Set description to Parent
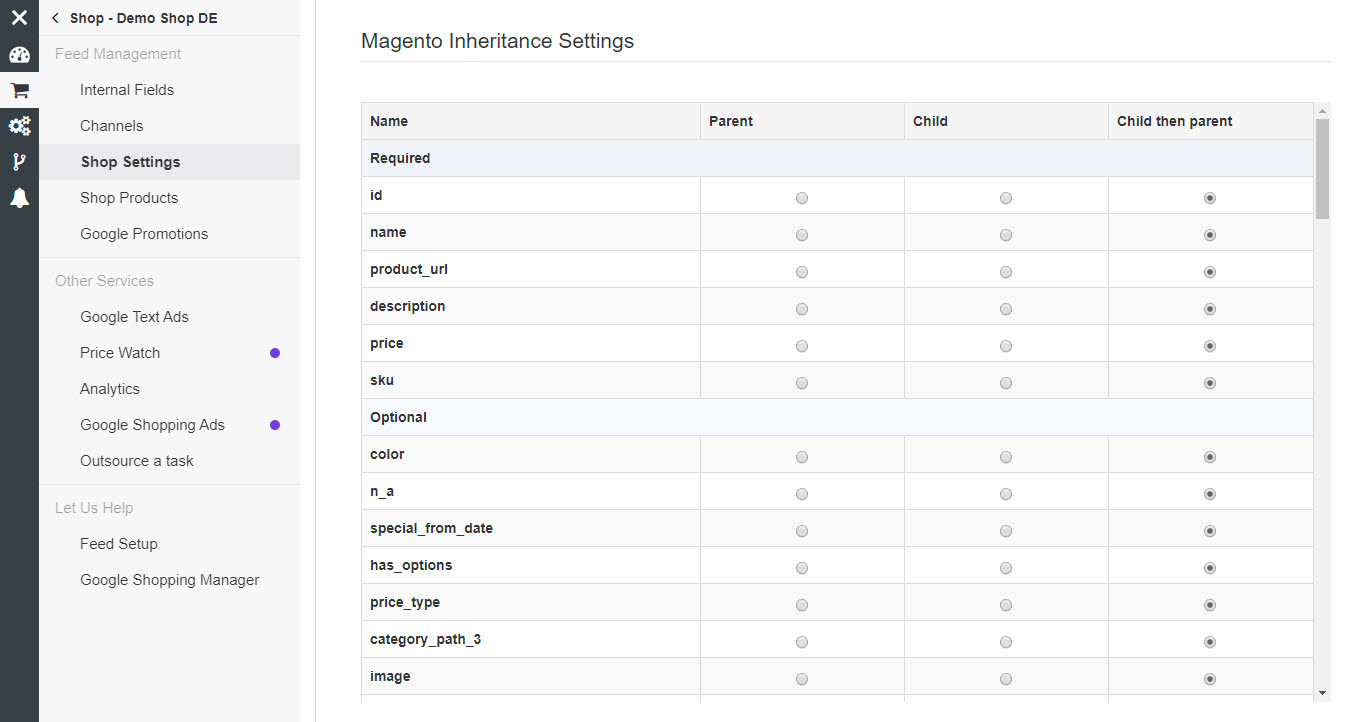This screenshot has width=1345, height=722. 802,309
